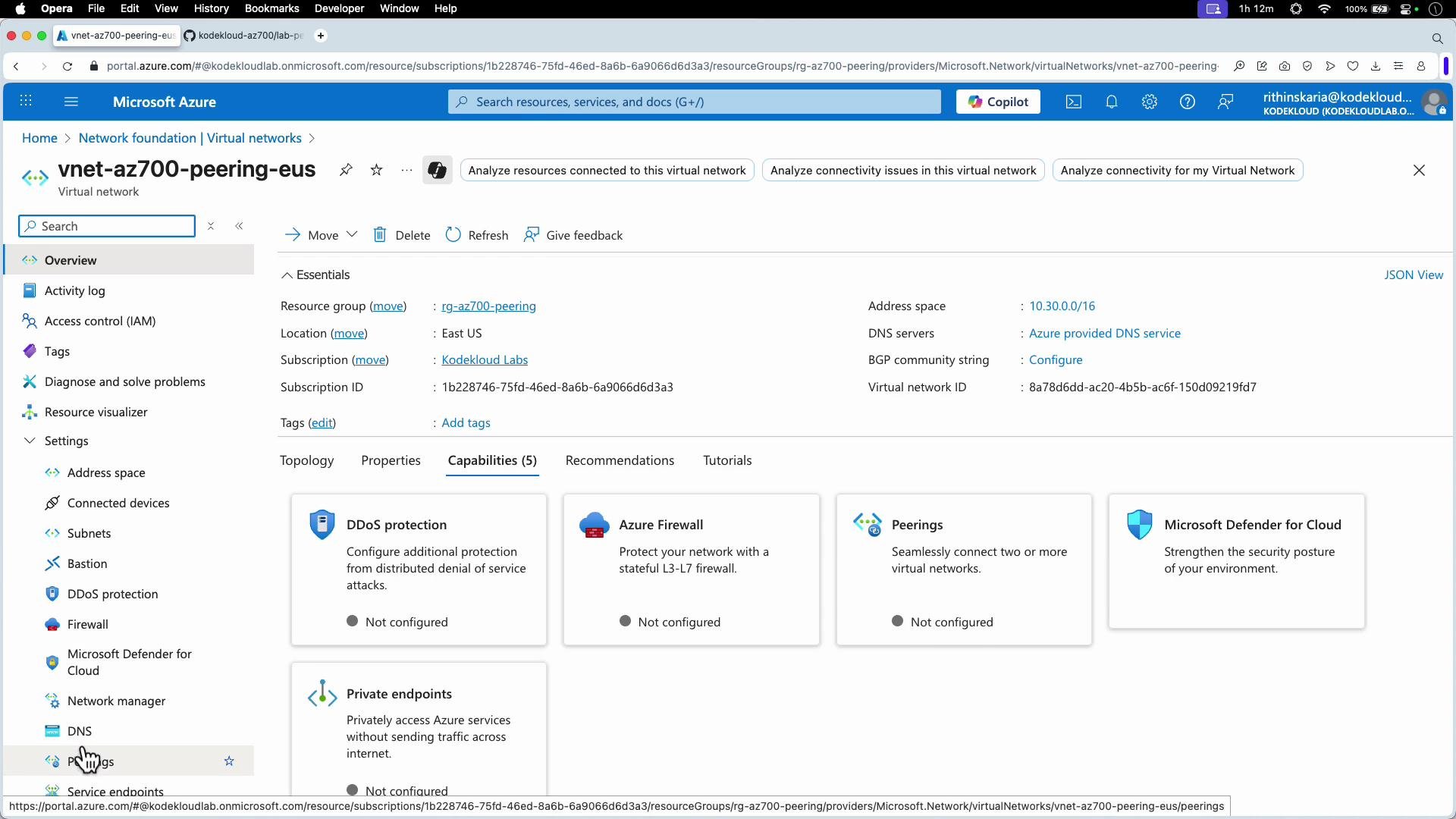Star the Peerings sidebar item as favorite
Image resolution: width=1456 pixels, height=819 pixels.
(x=229, y=761)
